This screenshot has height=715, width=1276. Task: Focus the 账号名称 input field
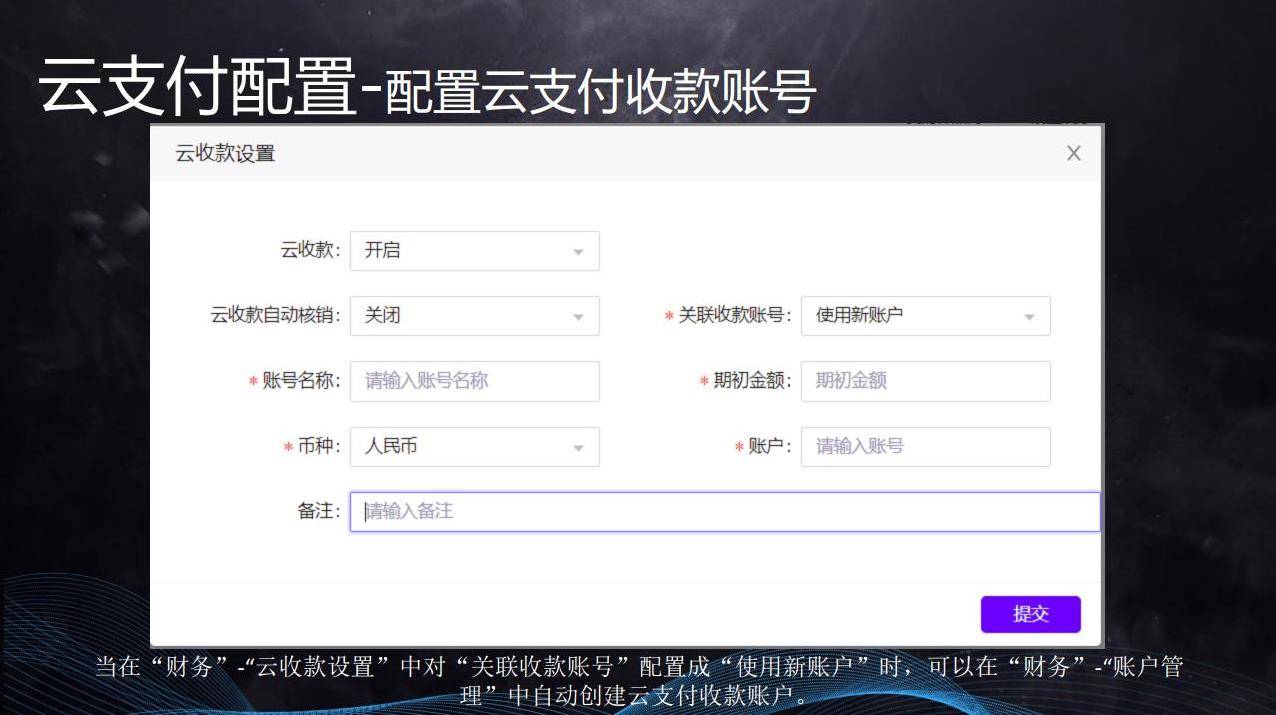[475, 381]
